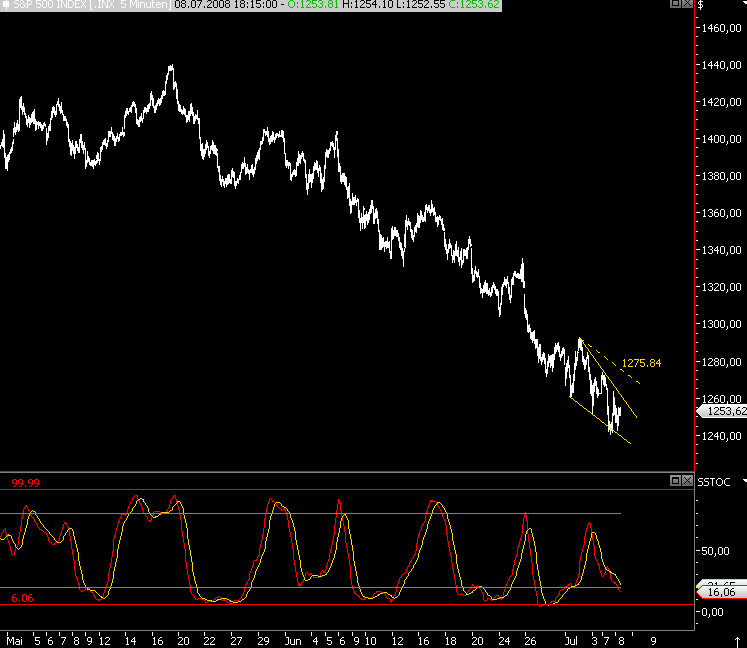Click the 1440,00 price axis label

point(722,65)
